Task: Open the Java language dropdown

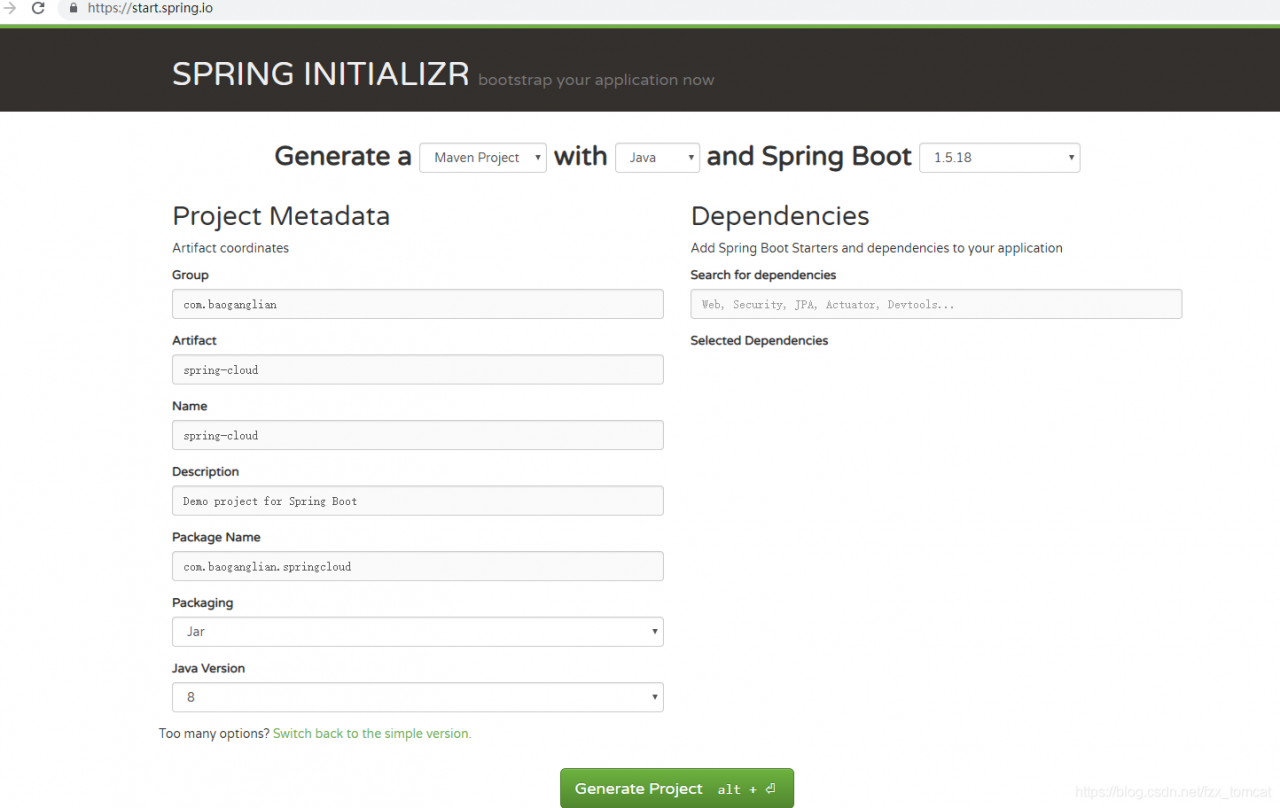Action: [x=657, y=157]
